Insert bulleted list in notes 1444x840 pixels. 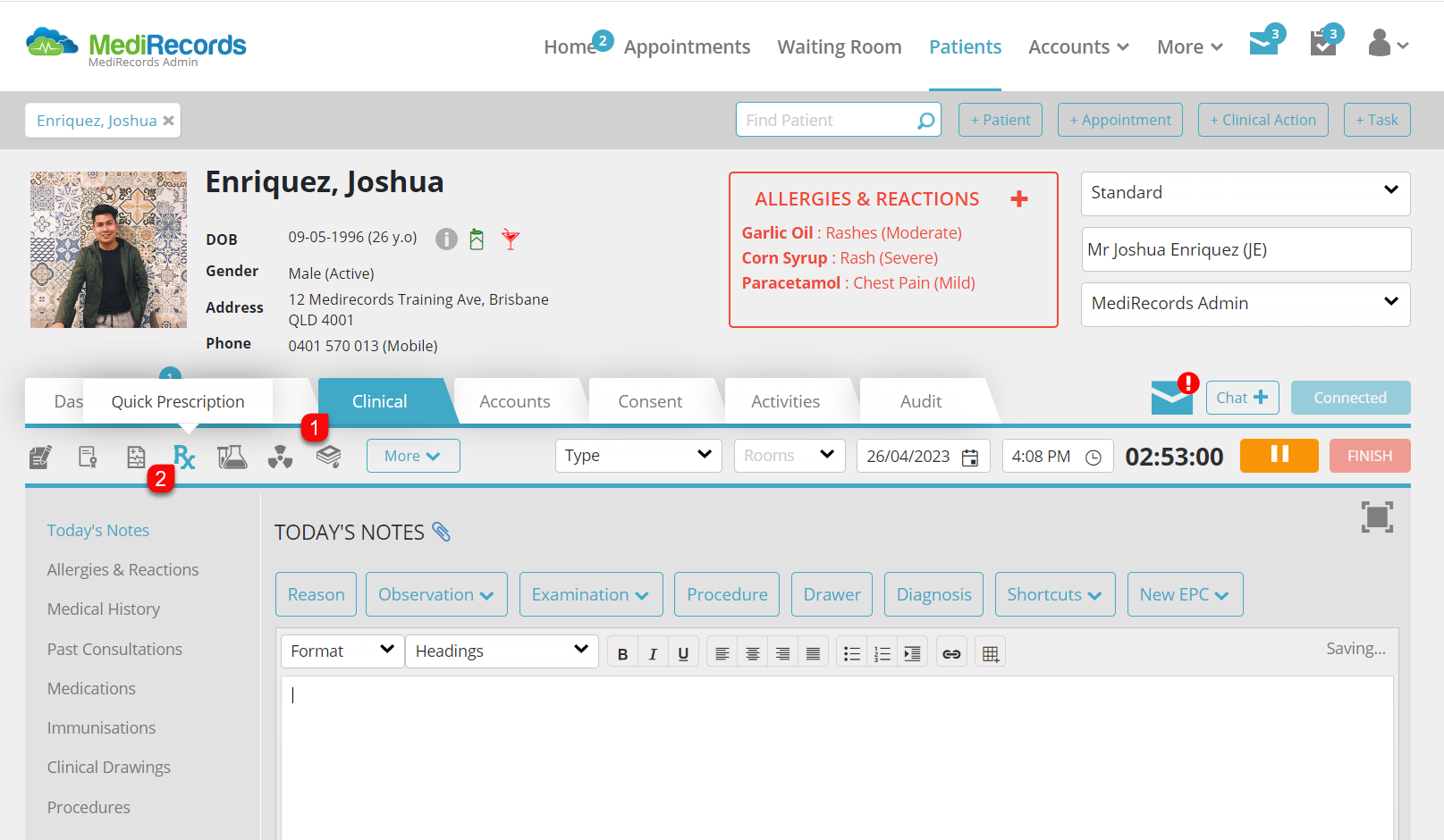pos(852,654)
